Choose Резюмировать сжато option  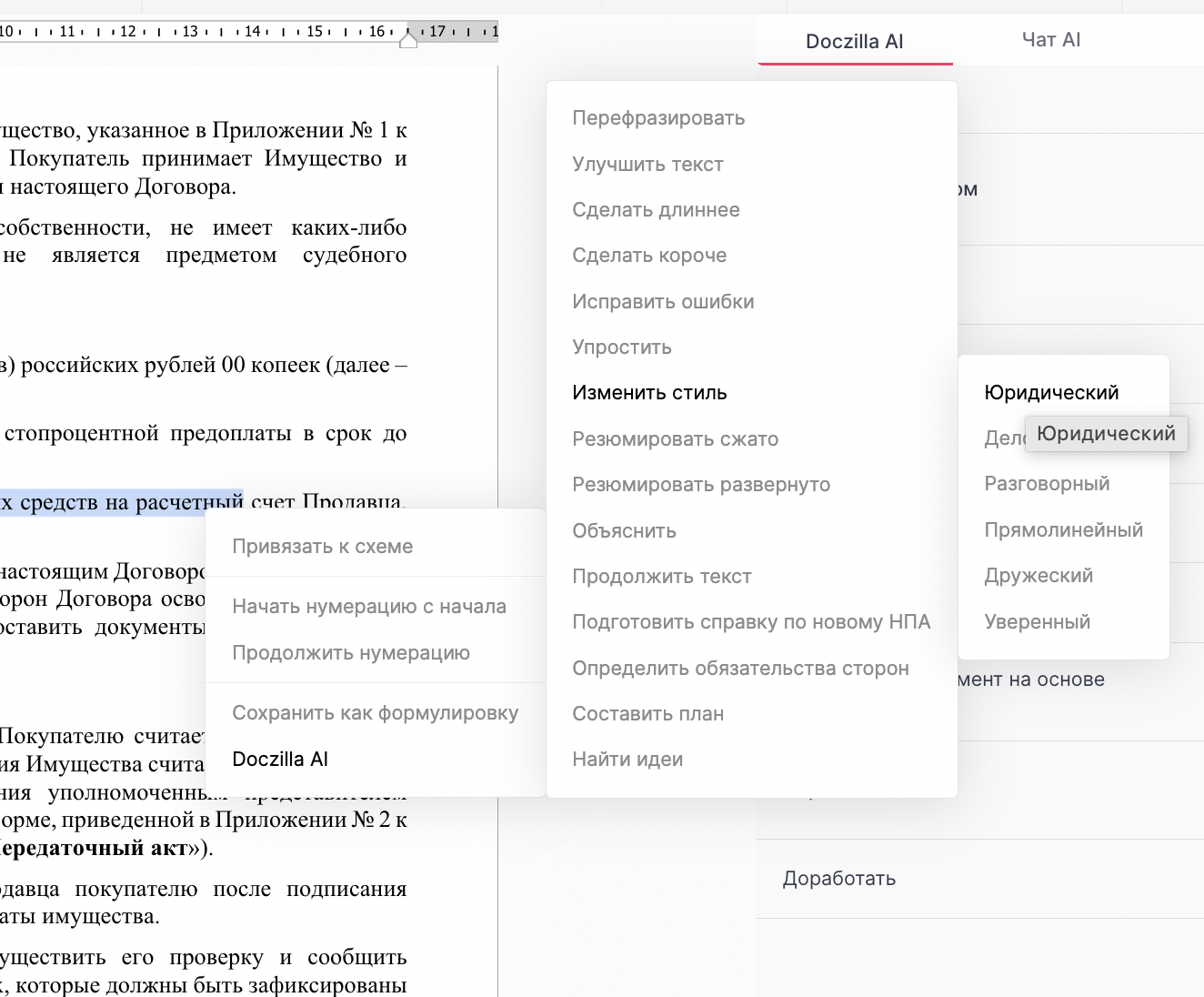[x=675, y=439]
